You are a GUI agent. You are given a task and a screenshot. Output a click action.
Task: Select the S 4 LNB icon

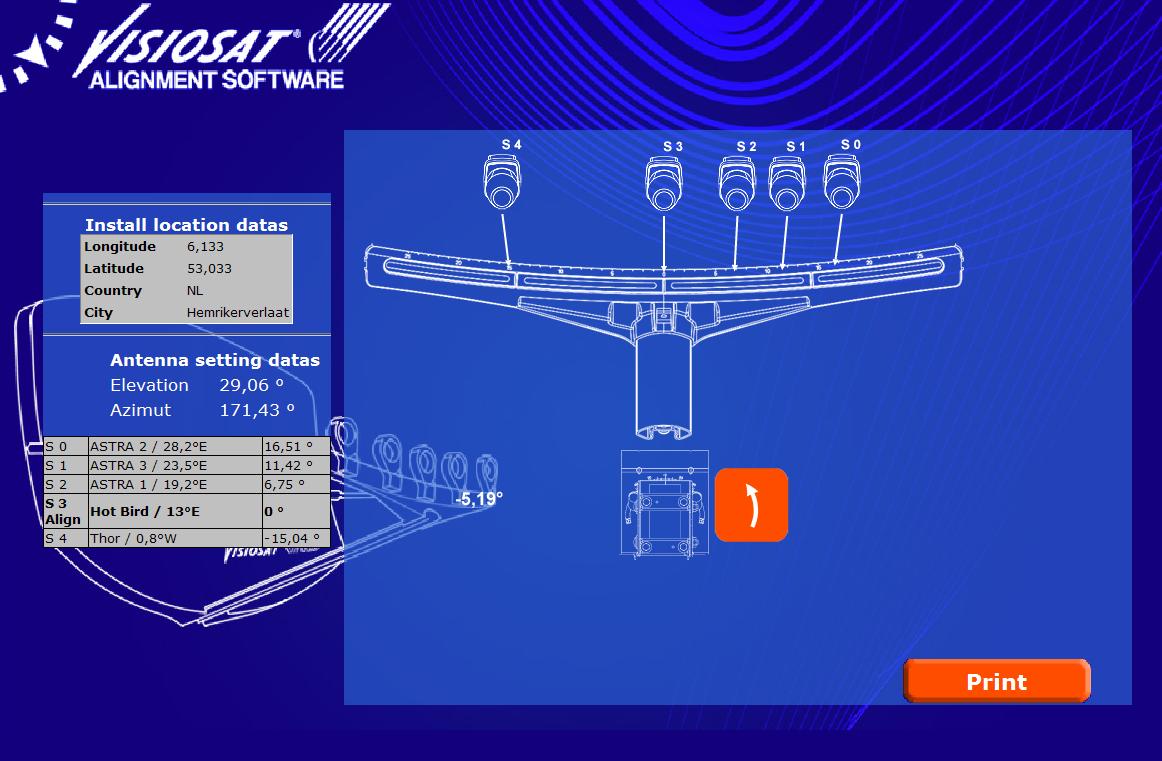[502, 182]
